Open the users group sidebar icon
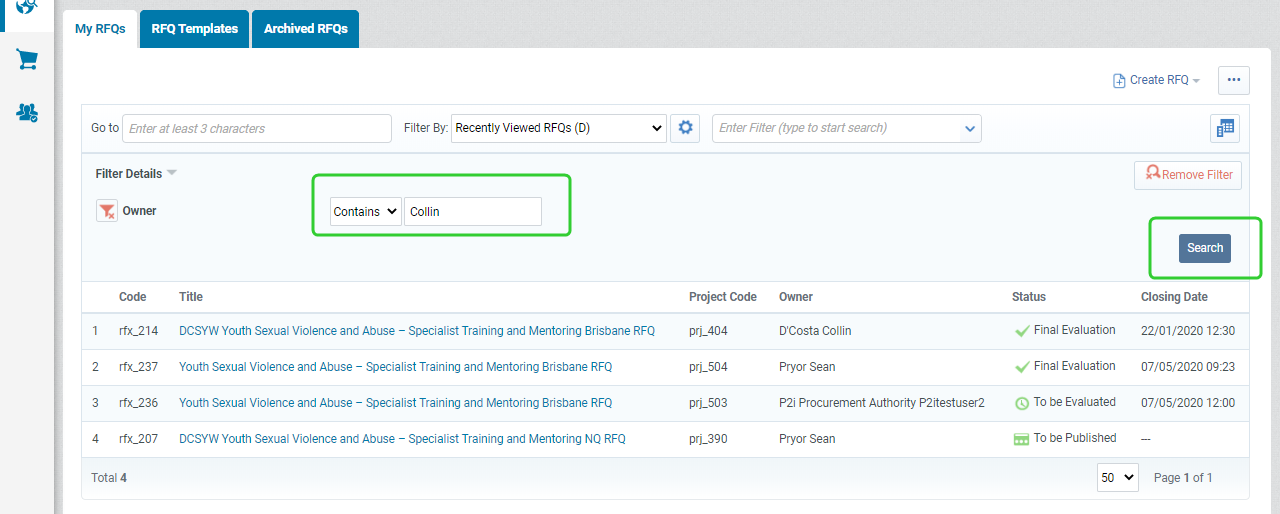This screenshot has width=1280, height=514. [27, 112]
